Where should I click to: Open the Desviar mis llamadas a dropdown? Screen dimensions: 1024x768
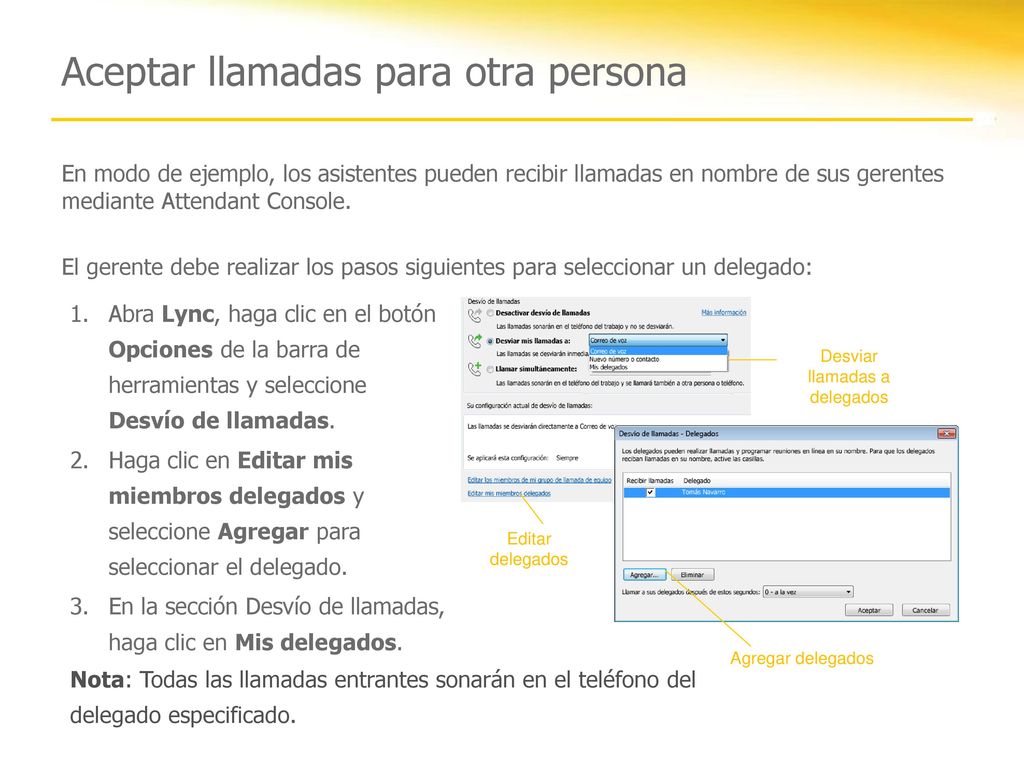658,340
